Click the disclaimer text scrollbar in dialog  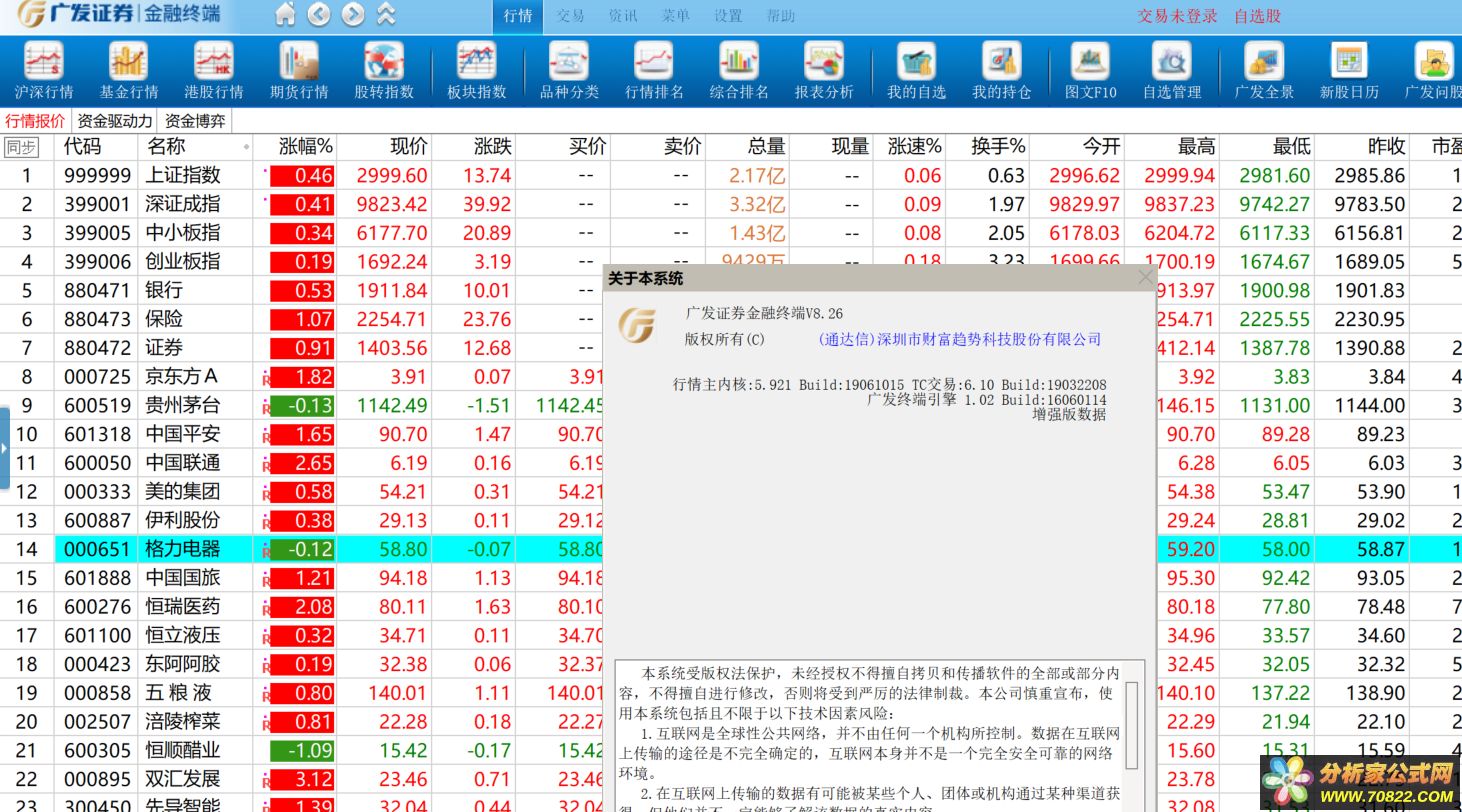[1132, 725]
